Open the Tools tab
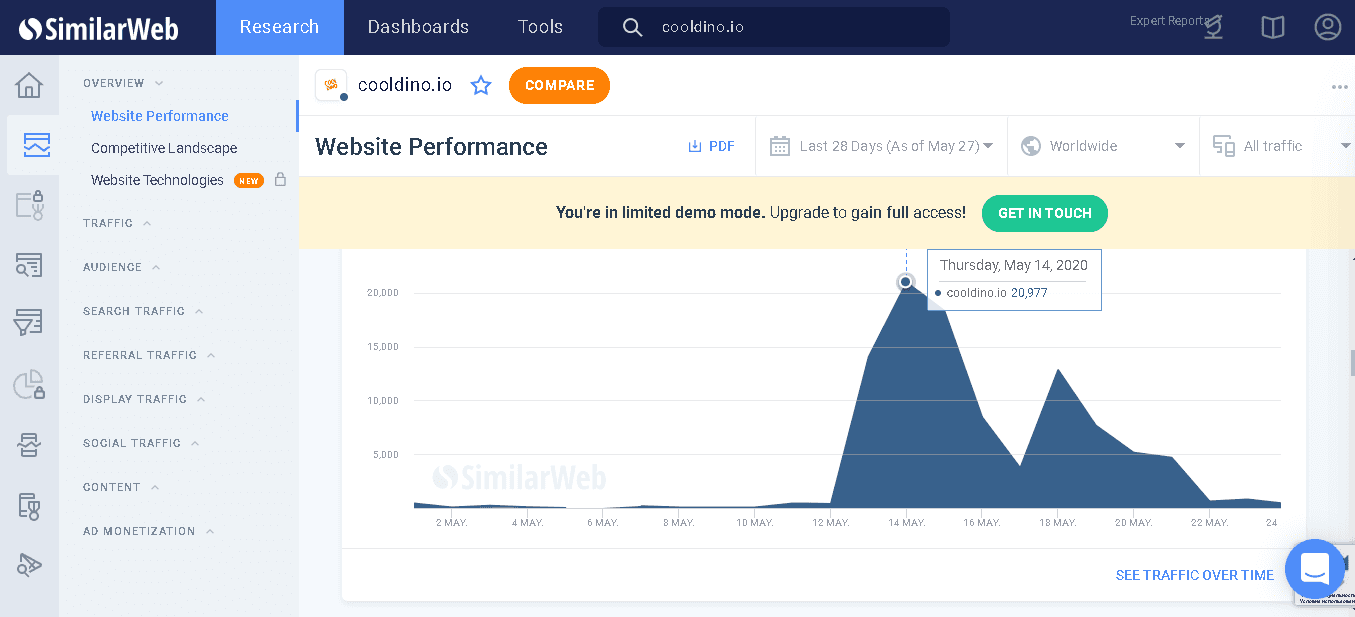Viewport: 1355px width, 617px height. tap(540, 27)
